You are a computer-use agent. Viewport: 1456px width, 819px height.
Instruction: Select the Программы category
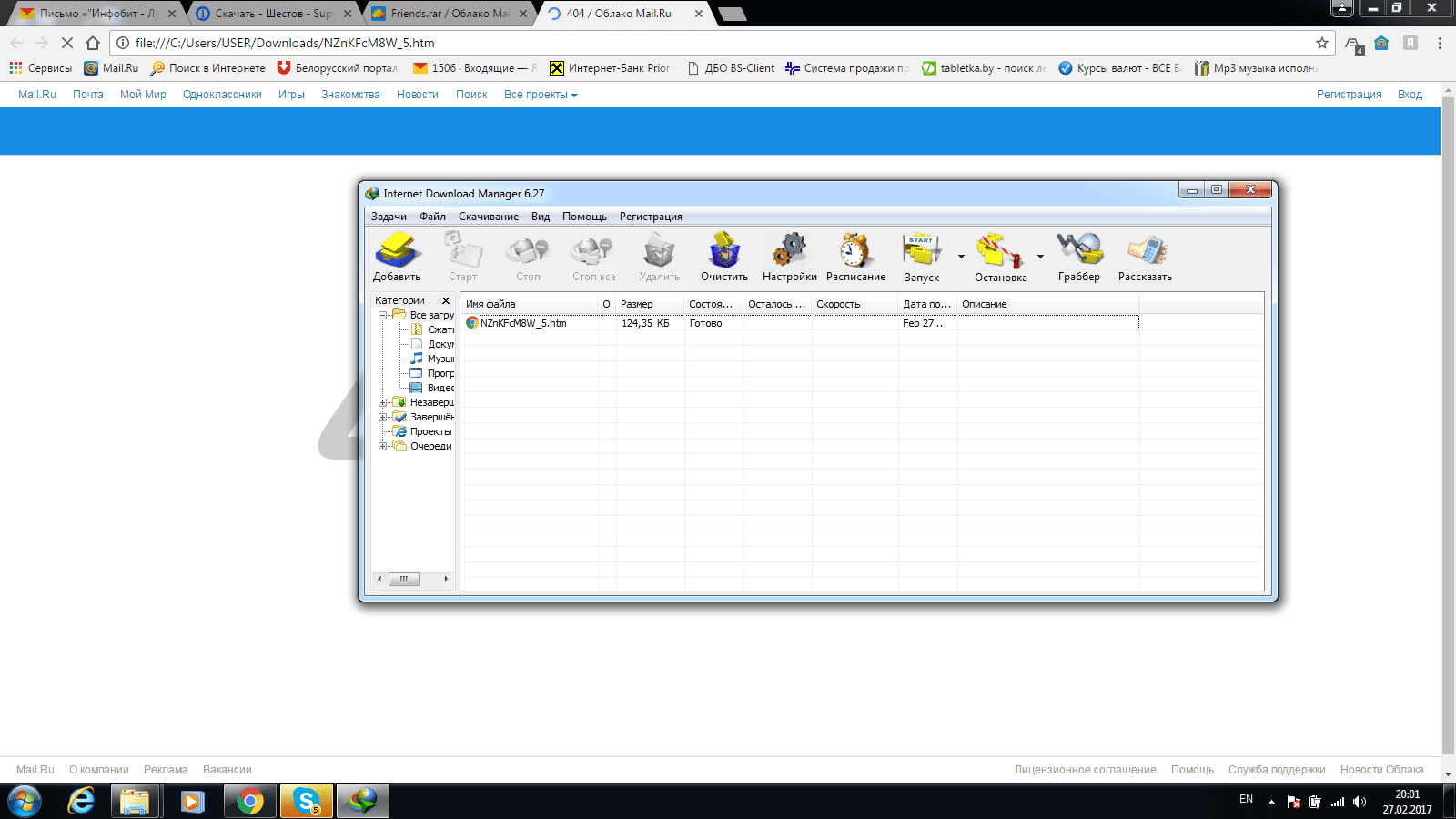pos(432,373)
